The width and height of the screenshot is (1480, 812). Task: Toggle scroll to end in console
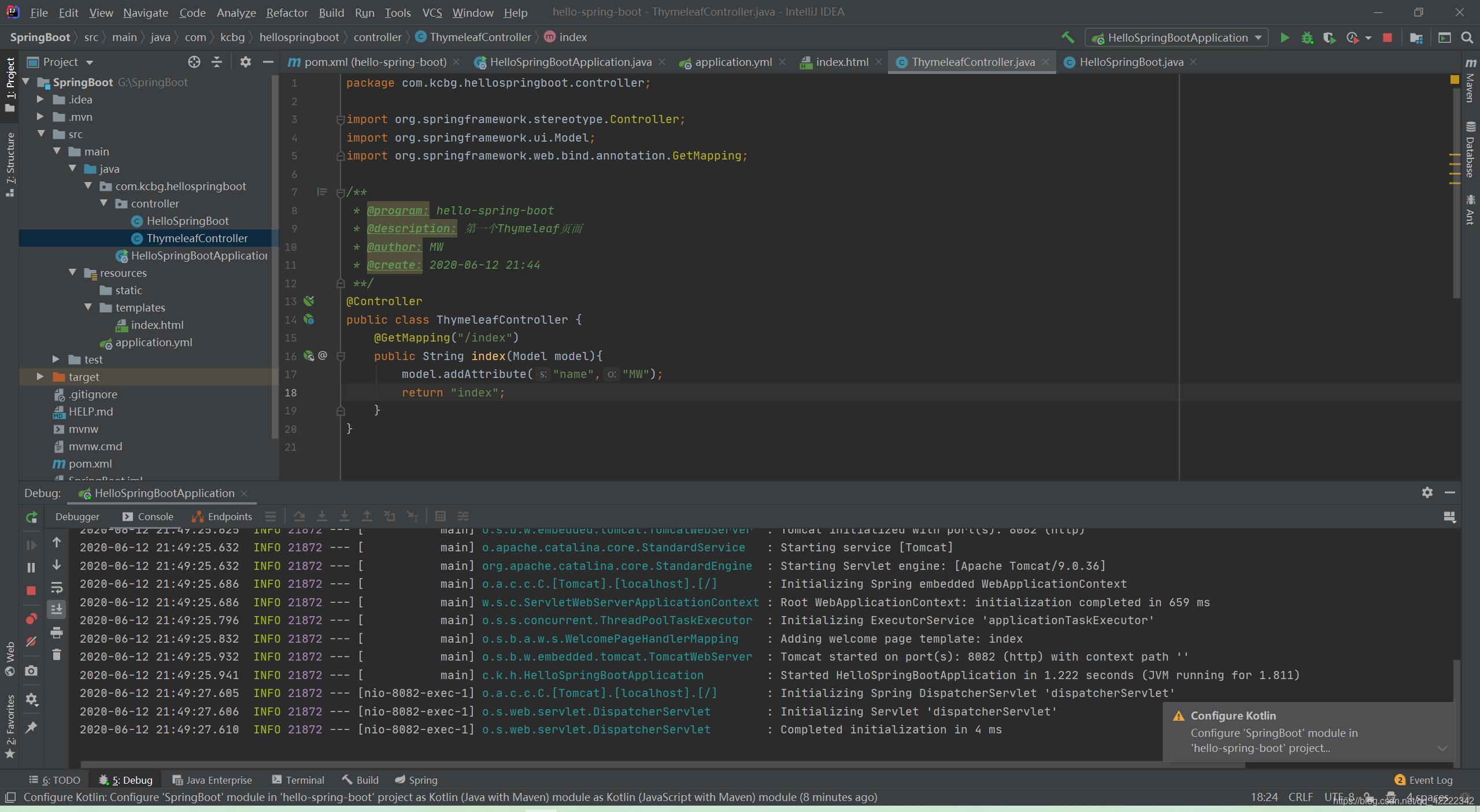57,609
